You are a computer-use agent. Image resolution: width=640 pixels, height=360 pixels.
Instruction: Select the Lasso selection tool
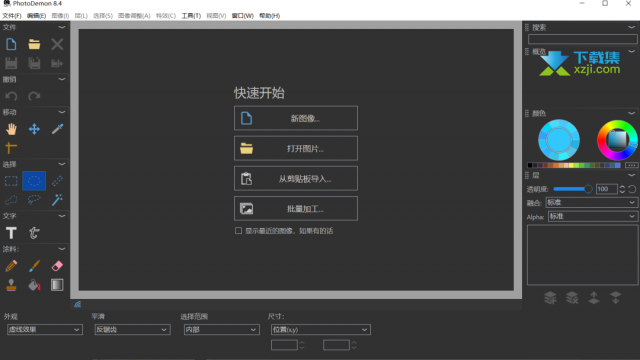[x=34, y=200]
